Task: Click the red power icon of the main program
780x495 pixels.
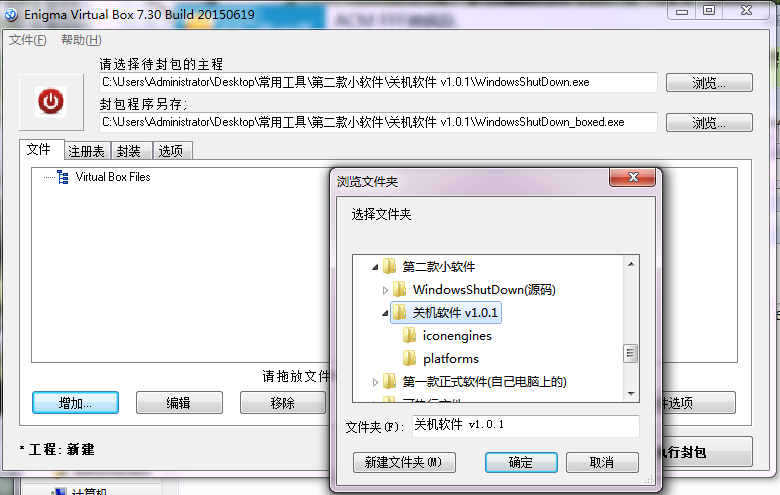Action: pos(51,101)
